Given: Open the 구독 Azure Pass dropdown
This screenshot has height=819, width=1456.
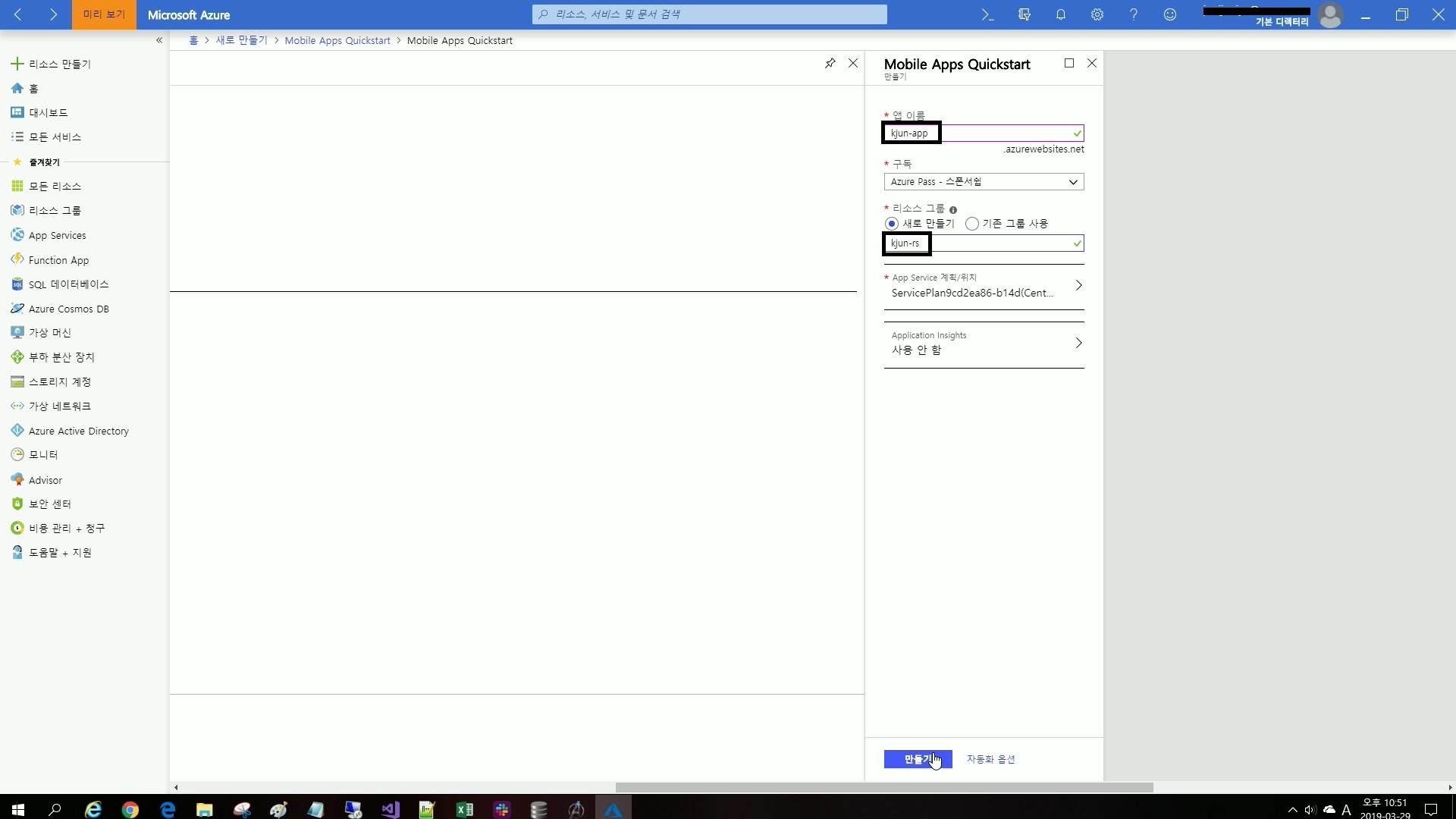Looking at the screenshot, I should point(984,182).
